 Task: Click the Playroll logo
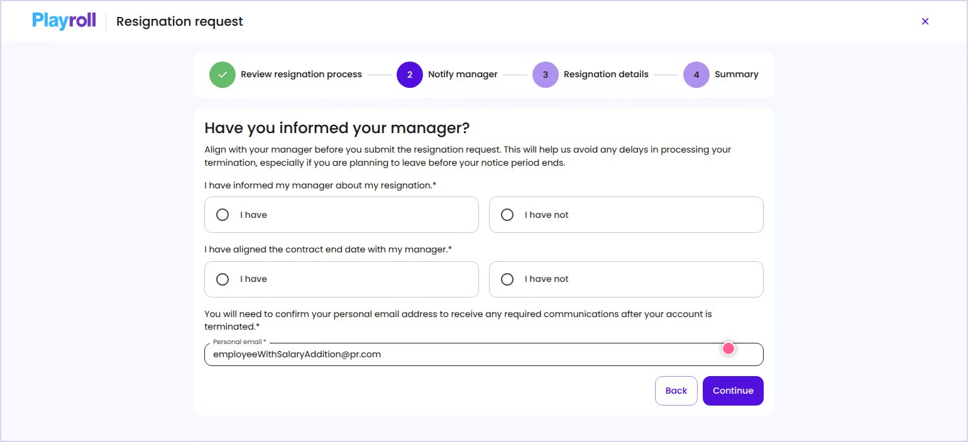coord(64,21)
